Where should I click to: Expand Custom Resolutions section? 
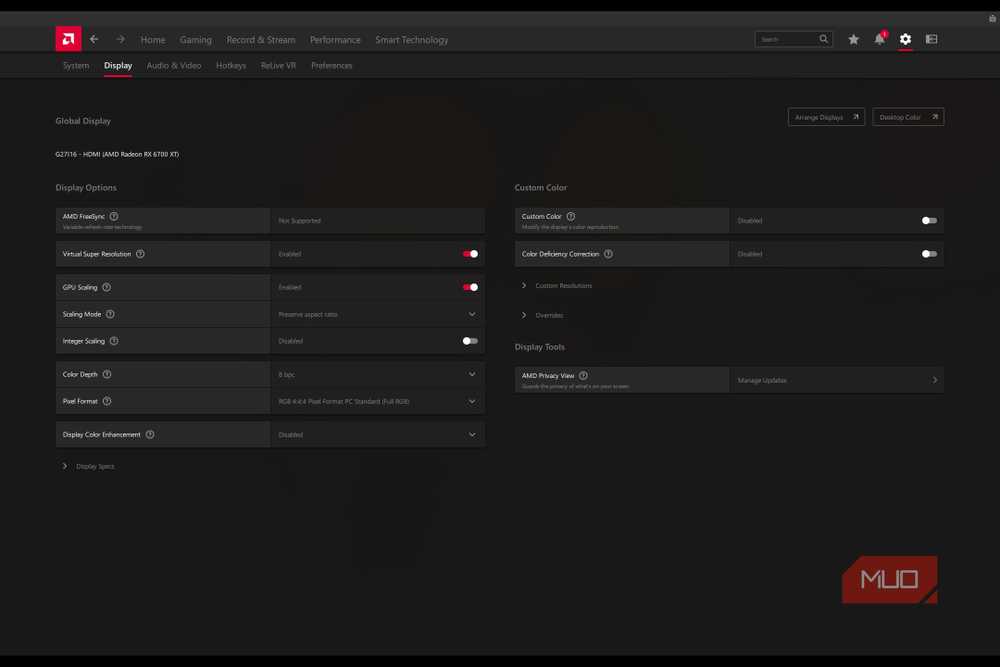[x=557, y=285]
